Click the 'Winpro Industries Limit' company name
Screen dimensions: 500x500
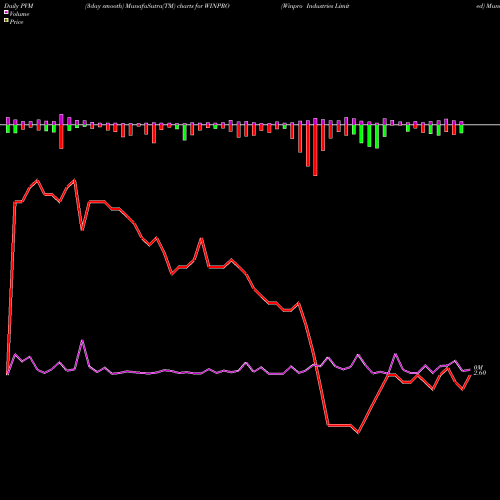(x=315, y=6)
